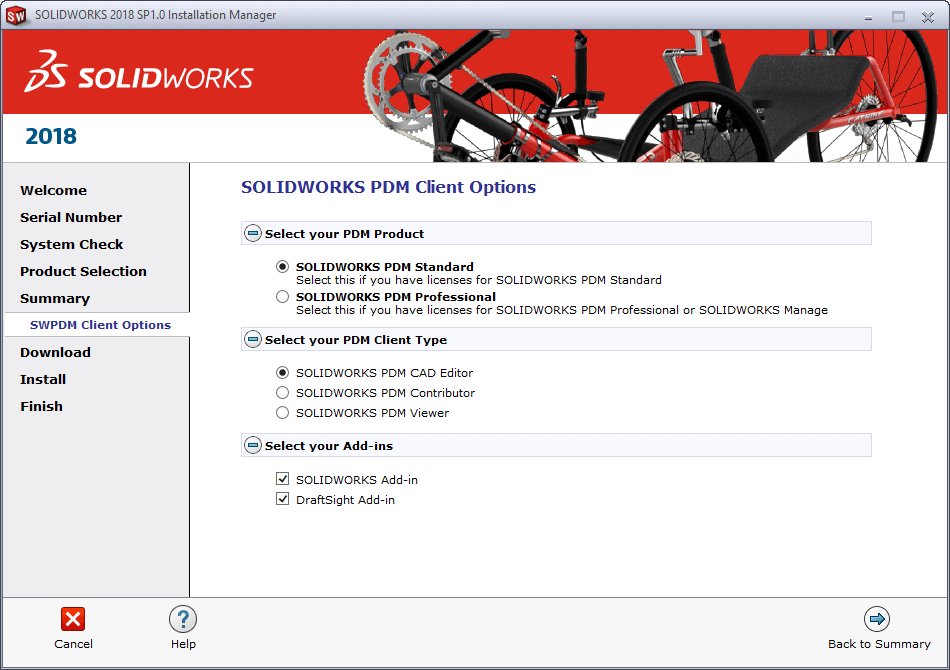This screenshot has height=670, width=950.
Task: Go to the Serial Number step
Action: pyautogui.click(x=71, y=217)
